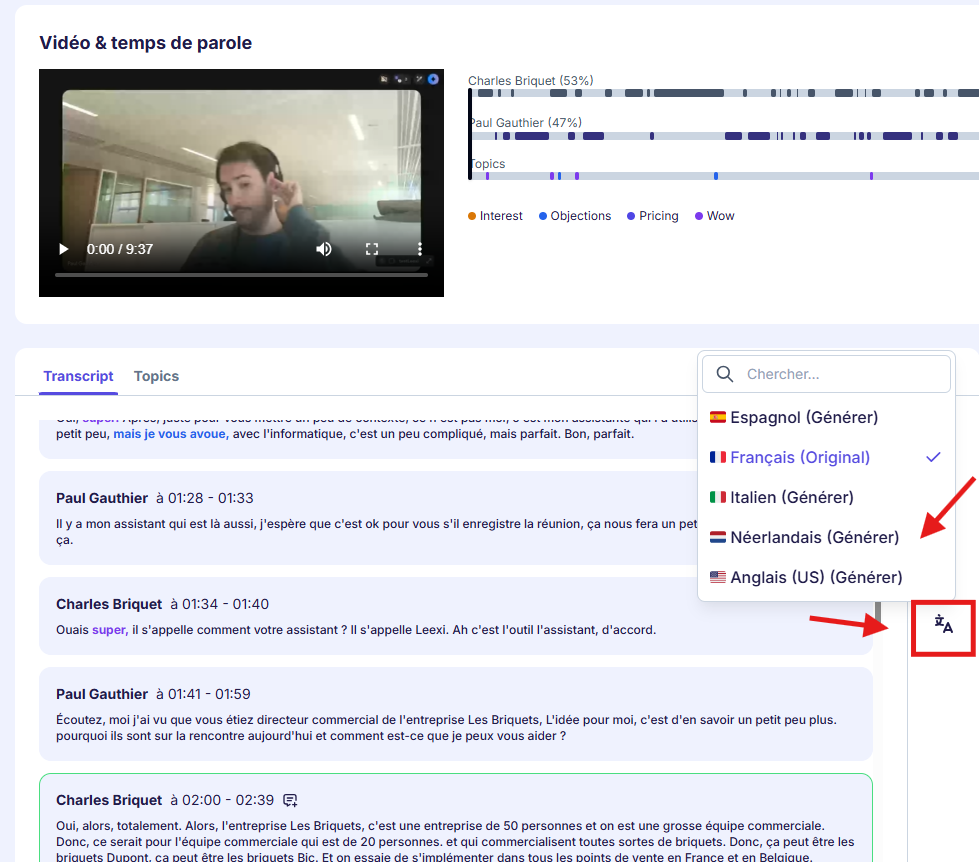979x862 pixels.
Task: Click highlighted word 'super,' in transcript
Action: click(x=110, y=630)
